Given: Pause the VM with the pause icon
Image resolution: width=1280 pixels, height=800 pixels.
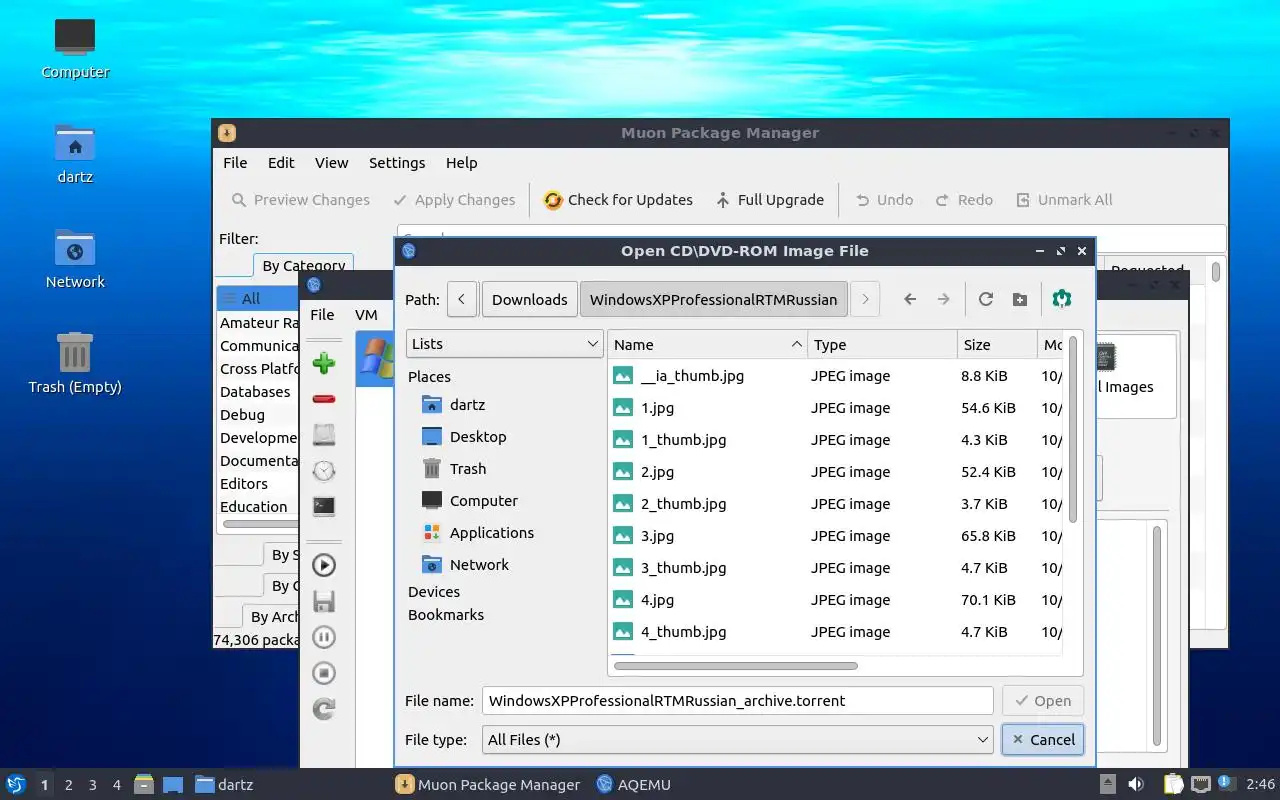Looking at the screenshot, I should [x=324, y=637].
